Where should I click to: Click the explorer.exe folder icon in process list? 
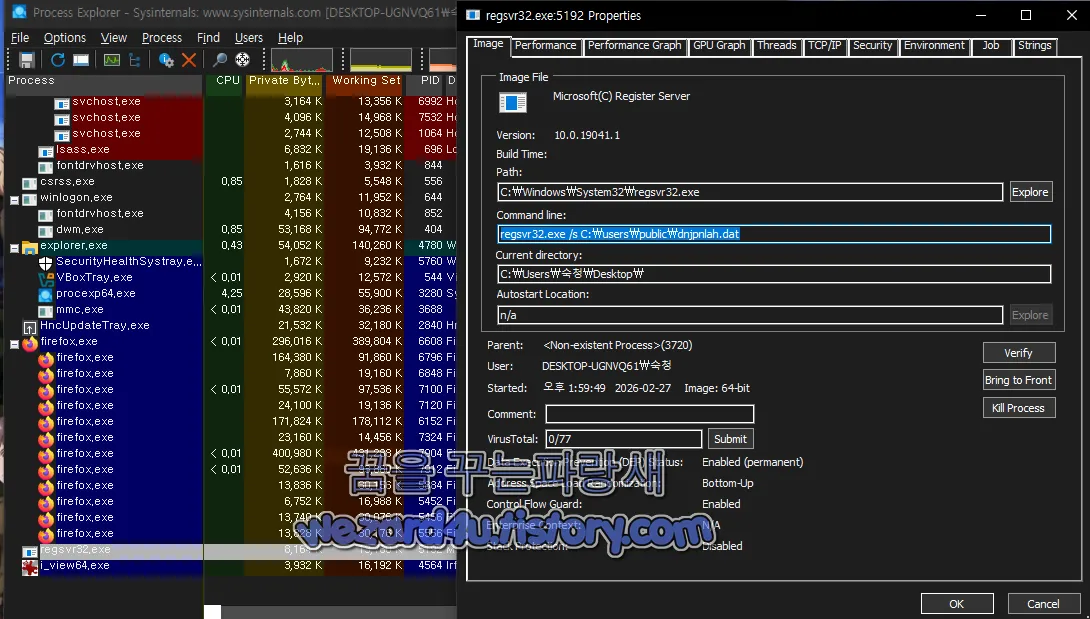click(x=29, y=246)
